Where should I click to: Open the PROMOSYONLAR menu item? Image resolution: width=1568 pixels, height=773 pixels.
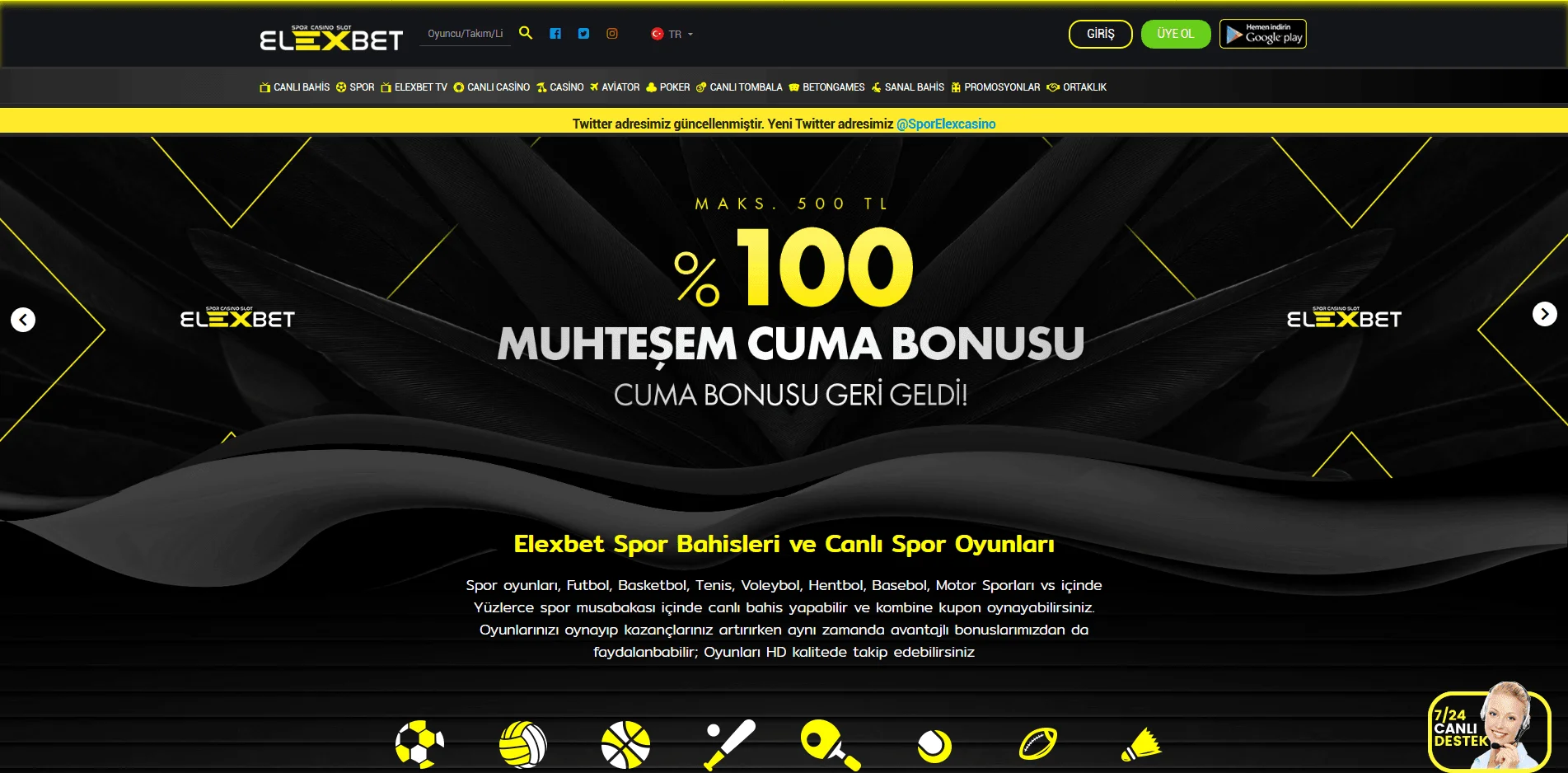[x=995, y=87]
